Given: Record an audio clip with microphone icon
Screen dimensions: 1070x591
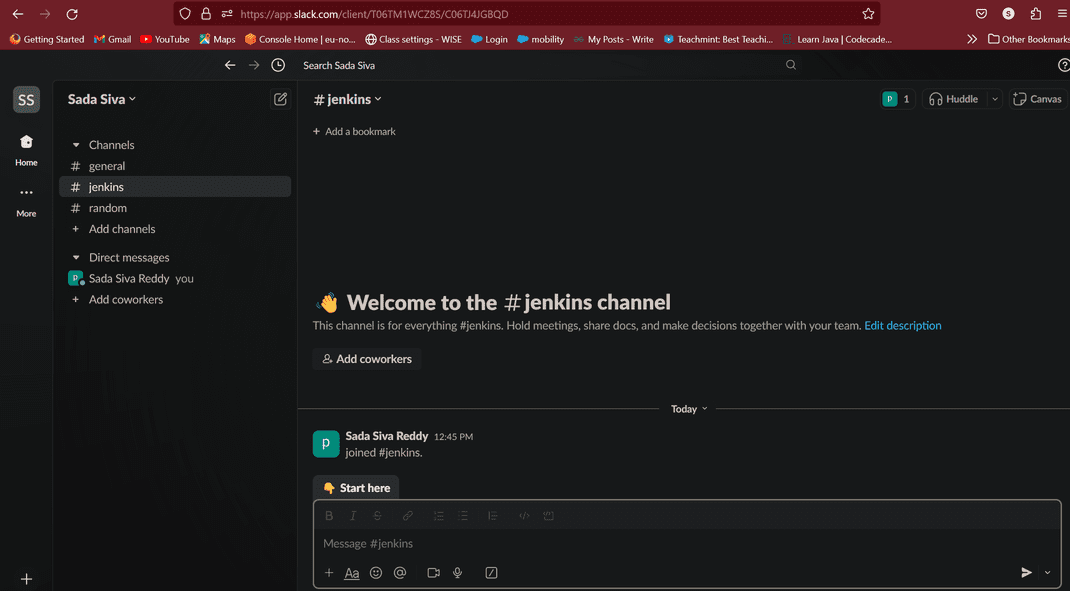Looking at the screenshot, I should 458,573.
